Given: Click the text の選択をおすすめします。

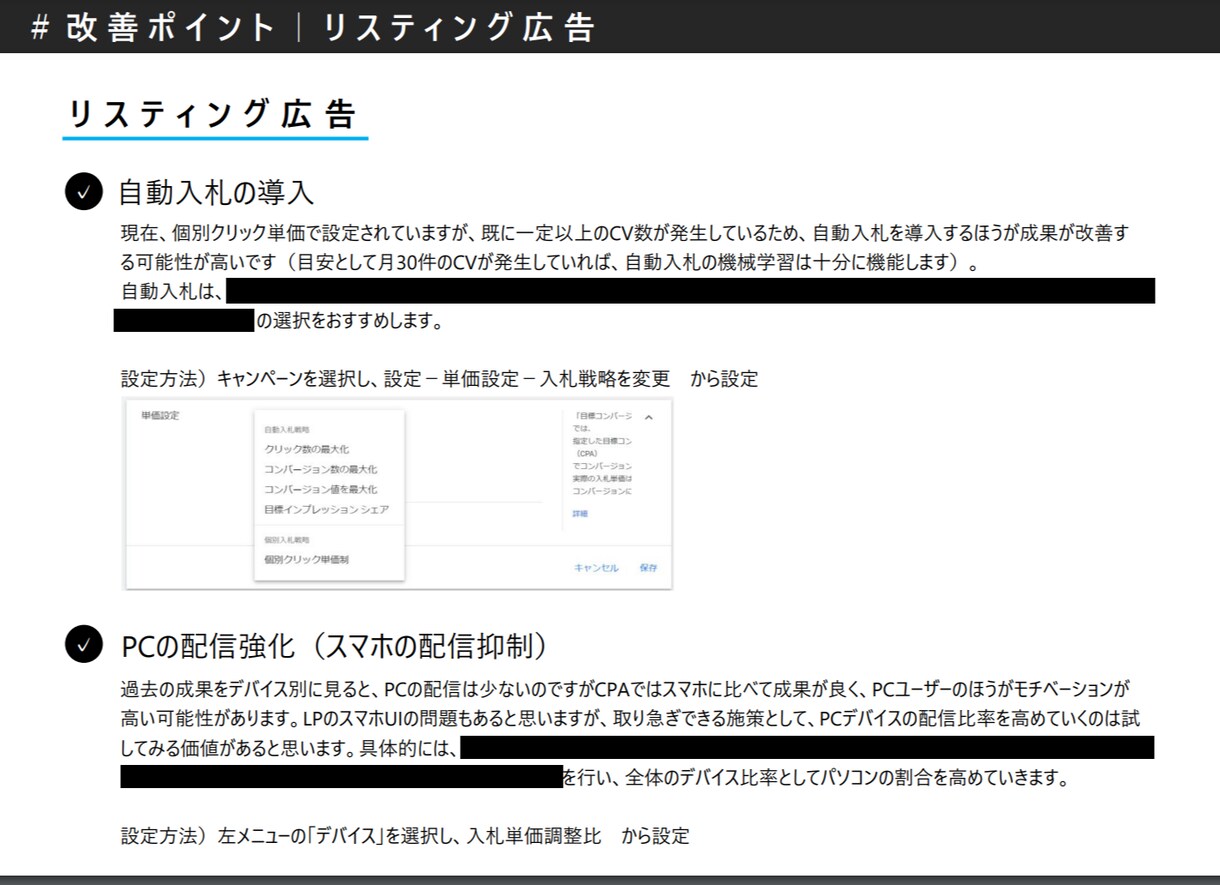Looking at the screenshot, I should [x=350, y=322].
